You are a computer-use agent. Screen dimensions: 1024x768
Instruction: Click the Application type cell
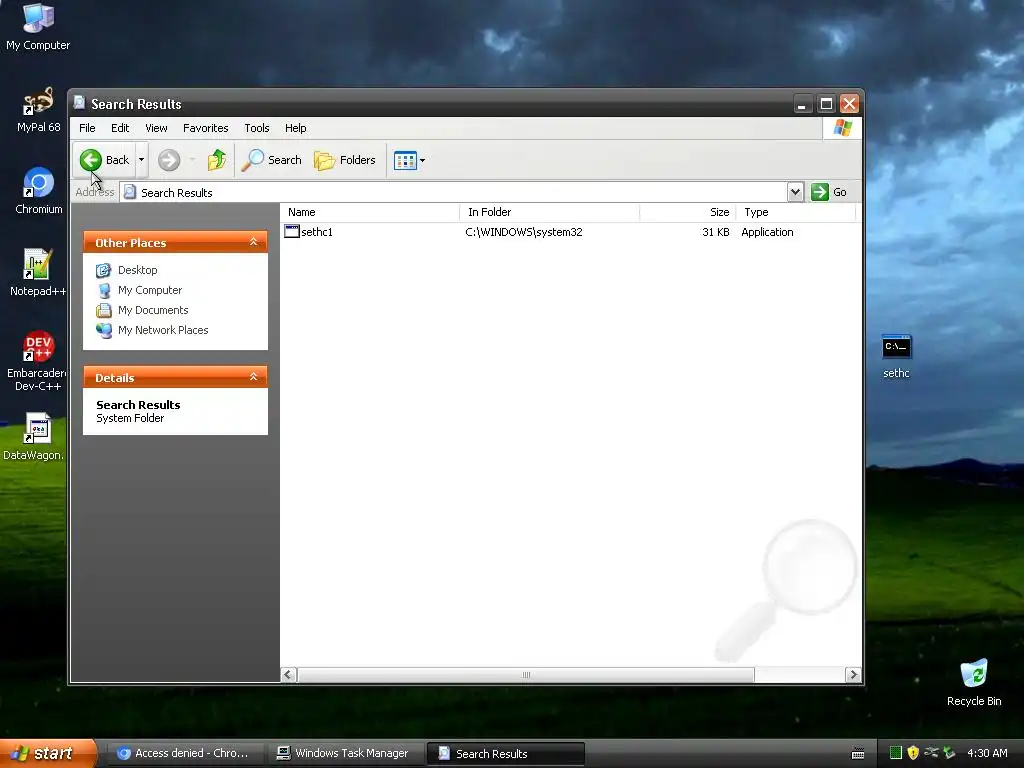click(x=767, y=232)
